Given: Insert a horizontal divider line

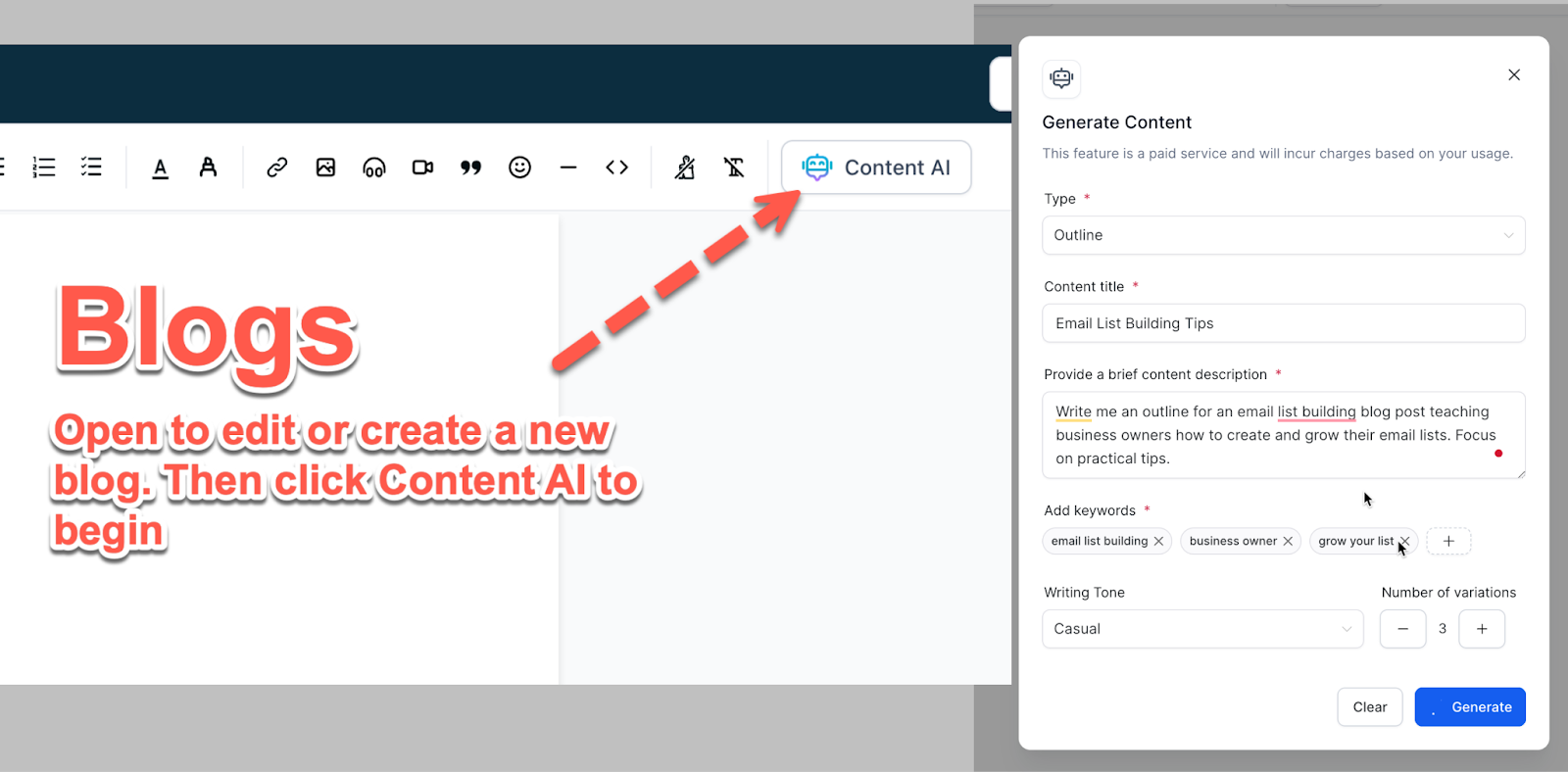Looking at the screenshot, I should 568,168.
